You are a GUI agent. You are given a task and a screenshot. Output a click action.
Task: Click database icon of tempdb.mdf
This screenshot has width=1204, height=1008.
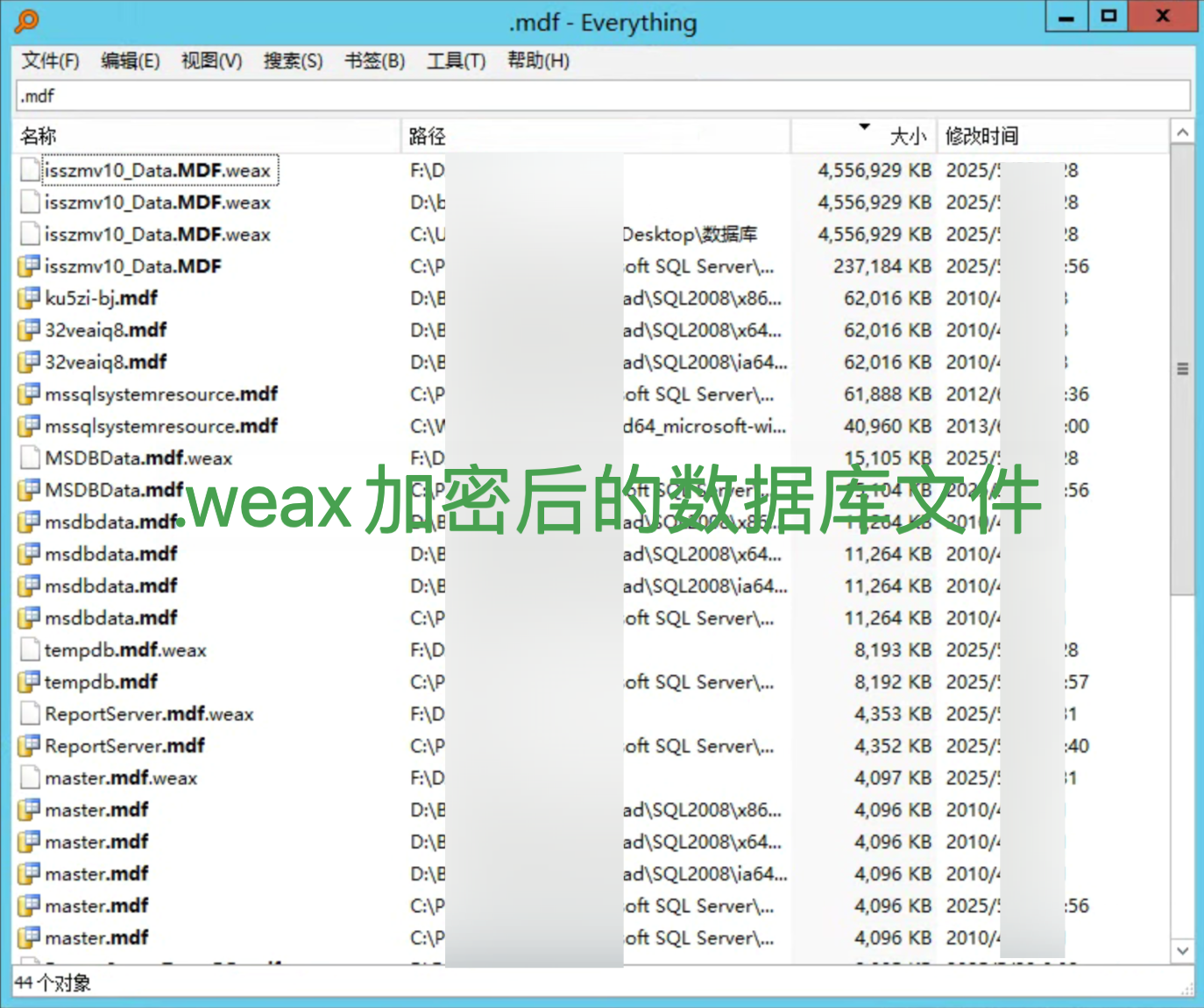click(30, 681)
